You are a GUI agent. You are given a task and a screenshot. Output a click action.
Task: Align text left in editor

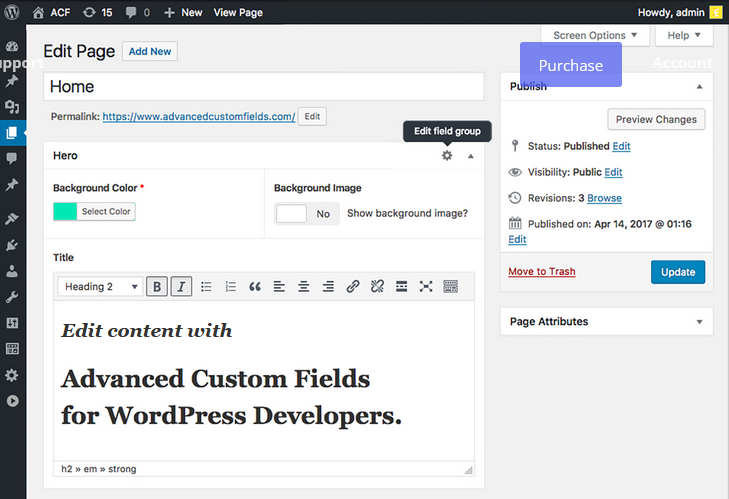(279, 286)
